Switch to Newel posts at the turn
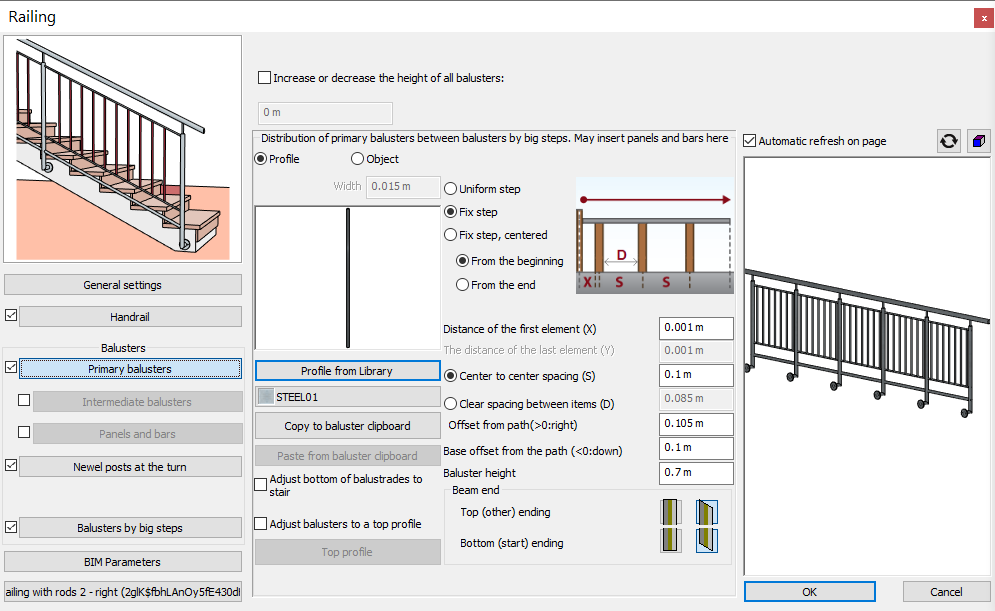 tap(130, 467)
